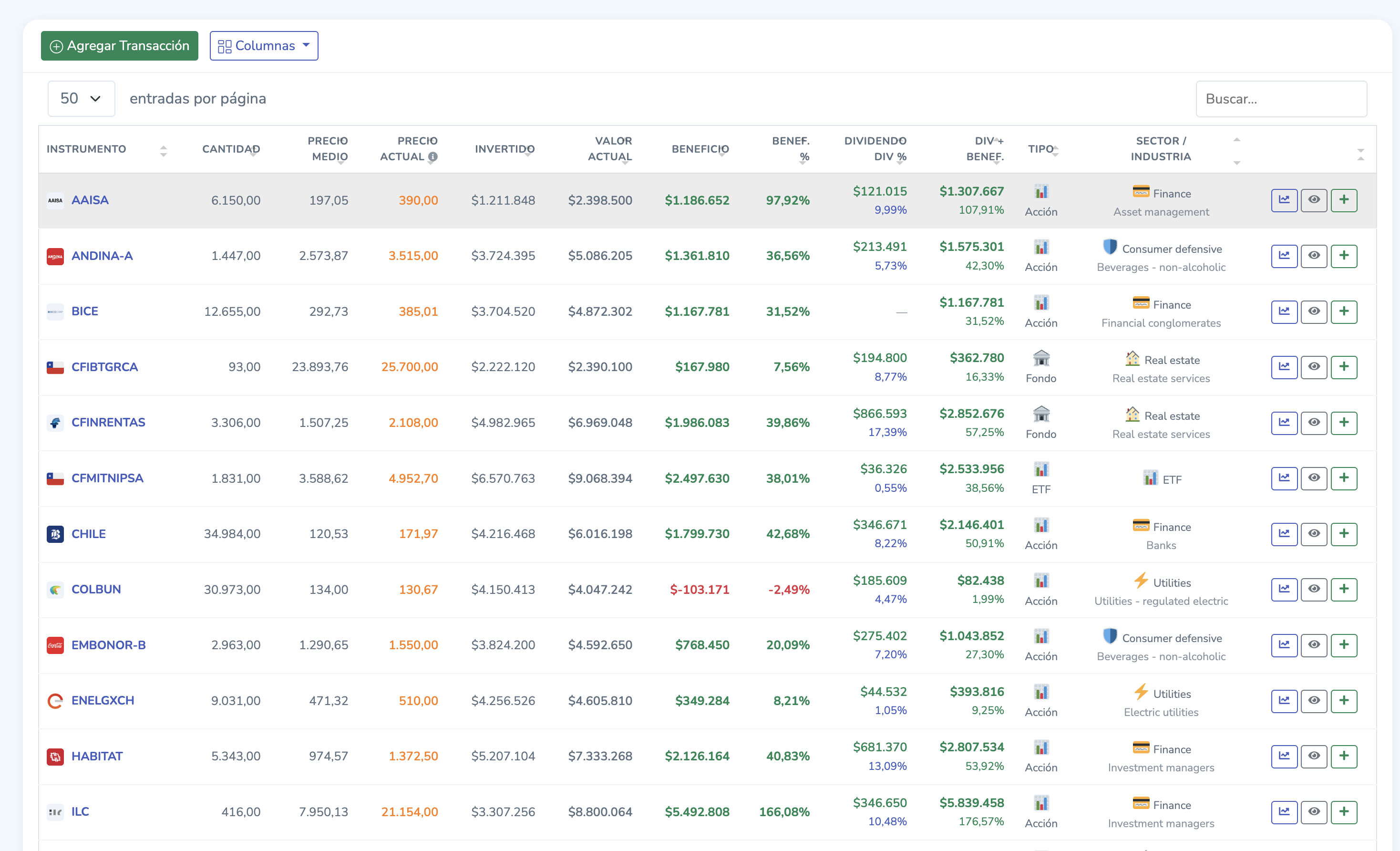Add a transaction on the CHILE row
Viewport: 1400px width, 851px height.
[x=1343, y=534]
